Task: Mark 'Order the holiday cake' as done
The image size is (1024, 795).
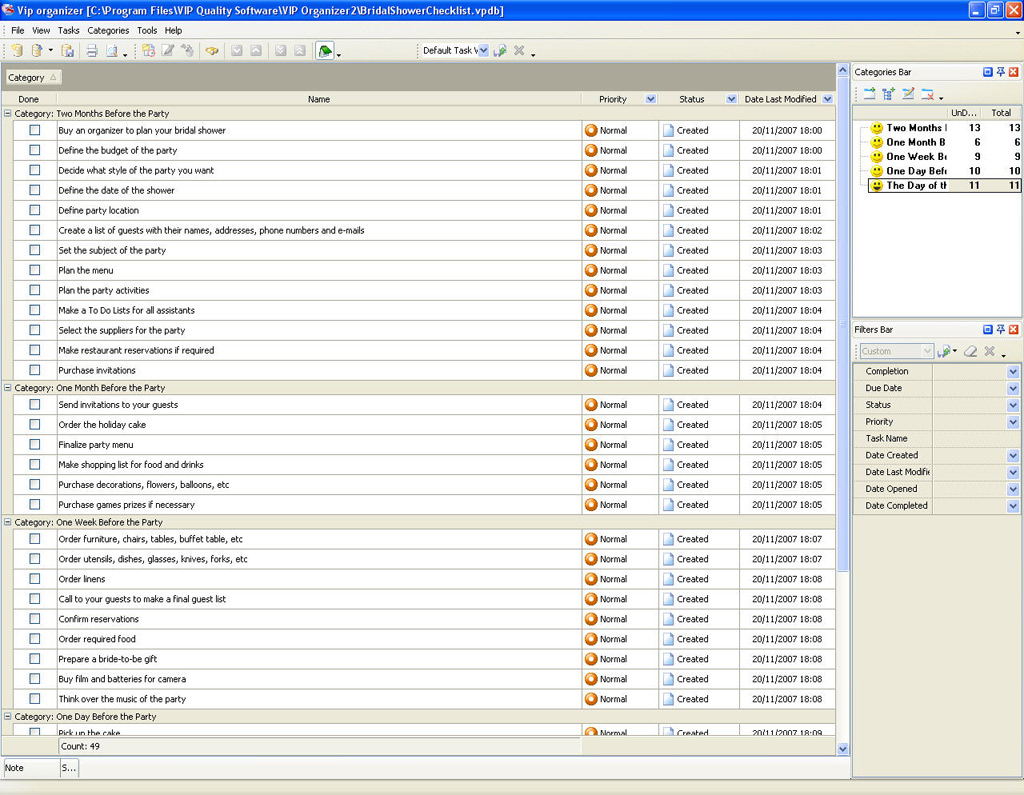Action: tap(35, 425)
